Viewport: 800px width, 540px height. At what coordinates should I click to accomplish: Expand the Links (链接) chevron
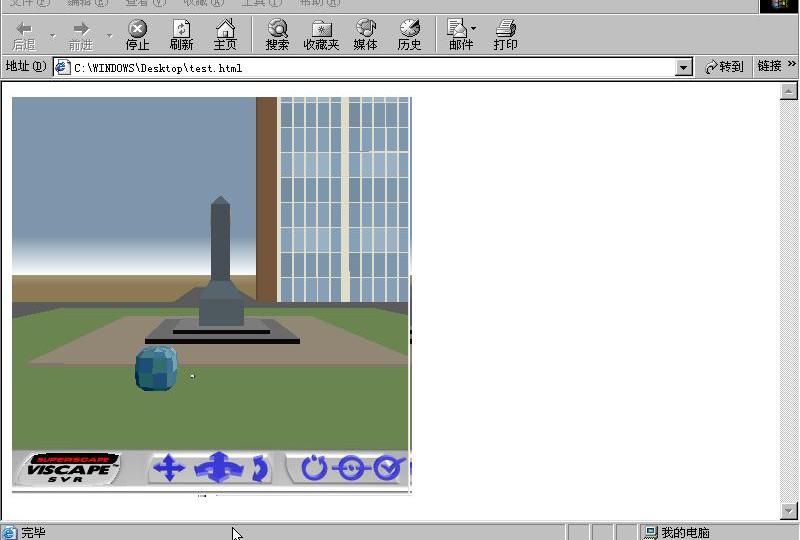tap(792, 66)
